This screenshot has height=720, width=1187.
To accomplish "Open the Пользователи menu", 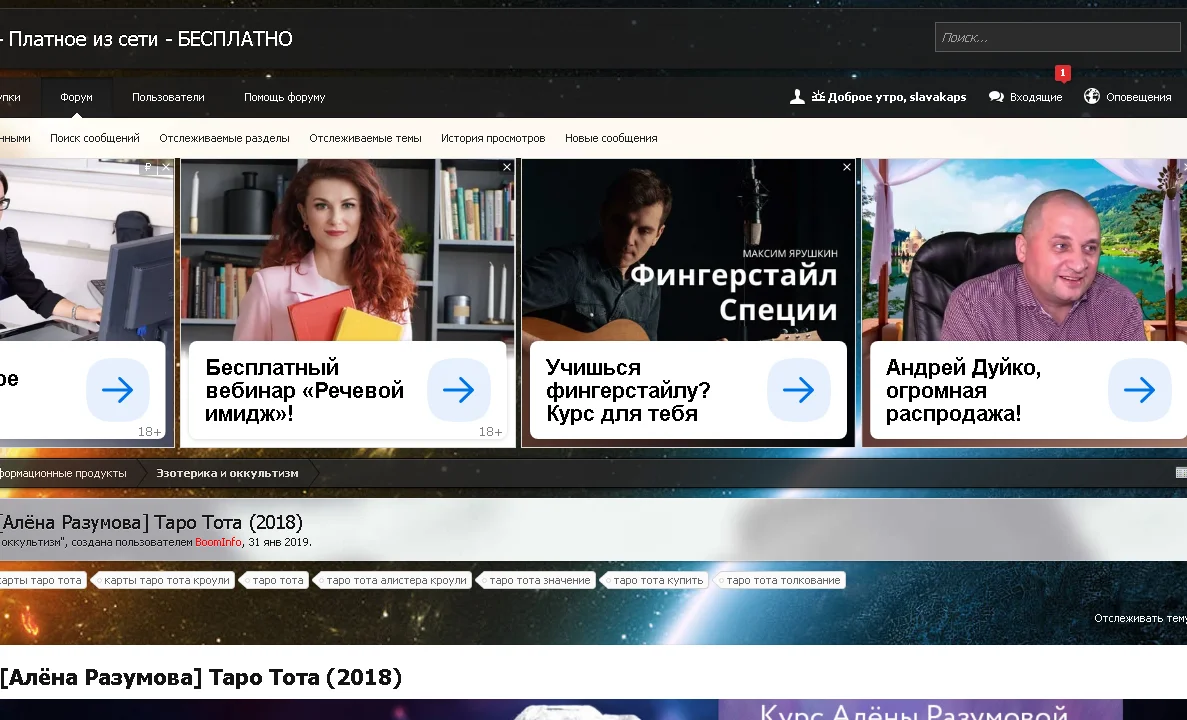I will 168,97.
